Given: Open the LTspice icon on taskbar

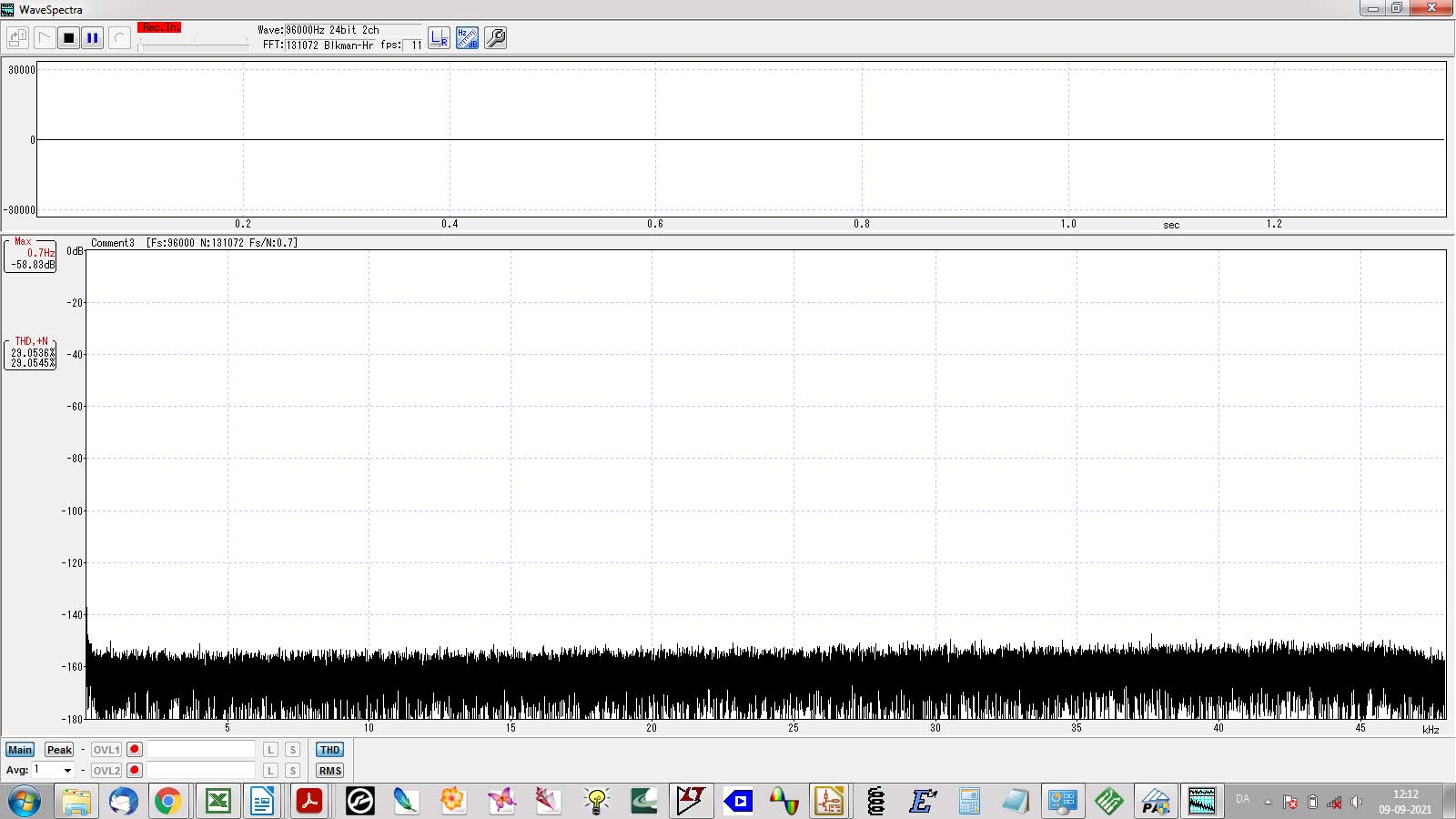Looking at the screenshot, I should click(x=691, y=801).
